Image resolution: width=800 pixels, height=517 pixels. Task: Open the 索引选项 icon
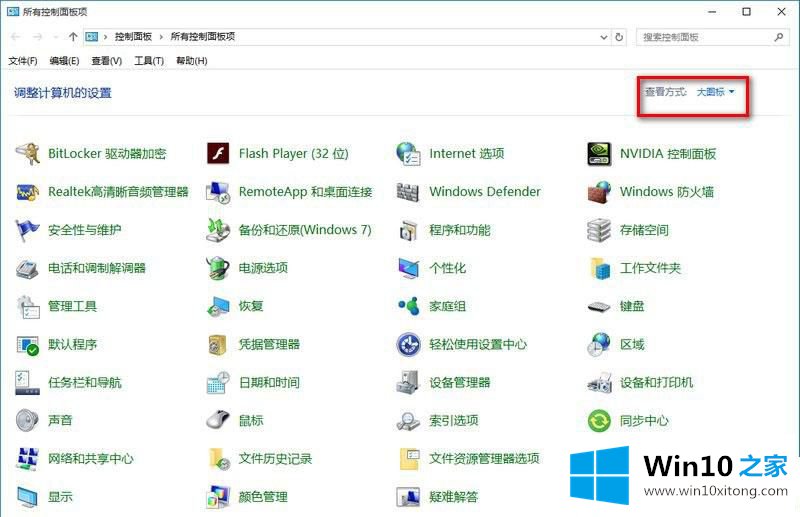click(x=408, y=421)
